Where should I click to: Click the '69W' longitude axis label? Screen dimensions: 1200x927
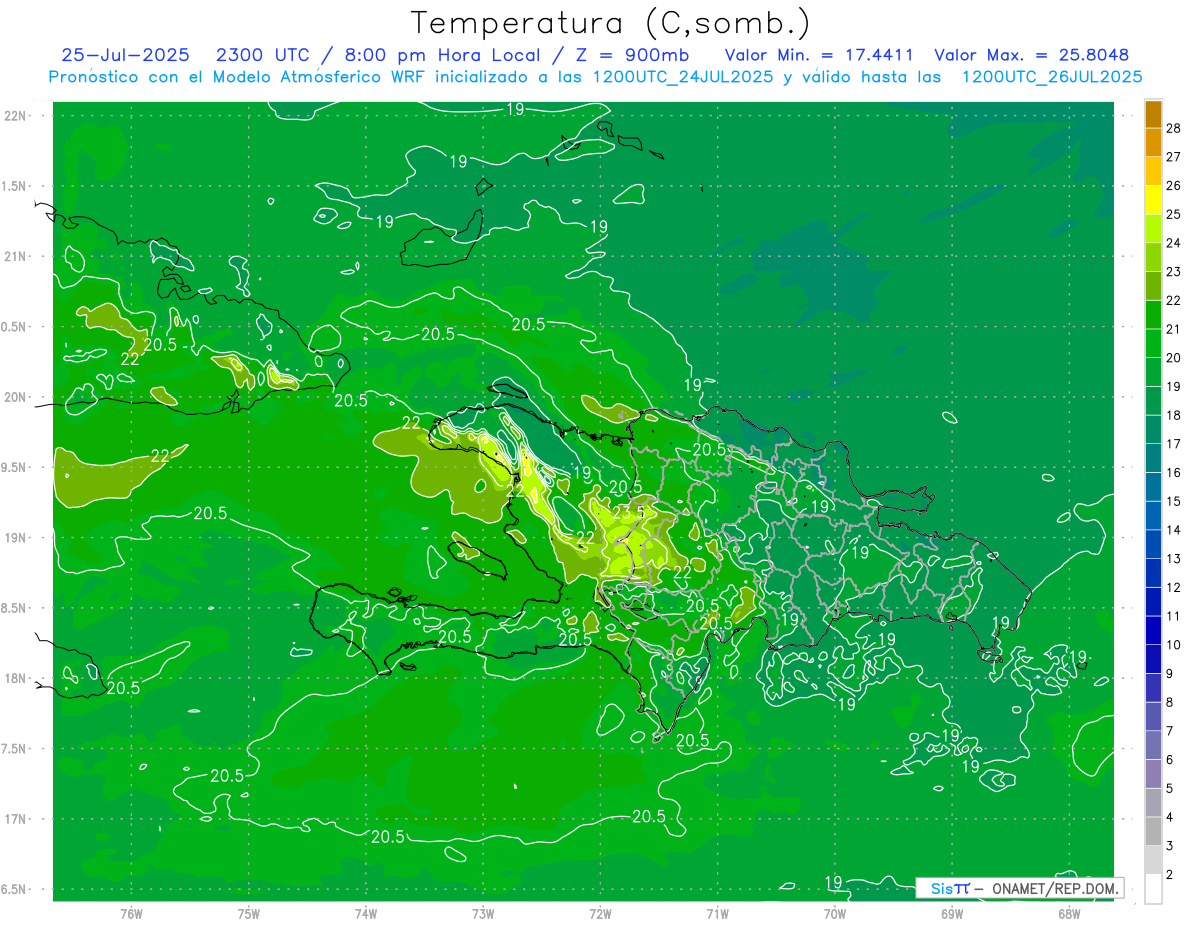952,914
